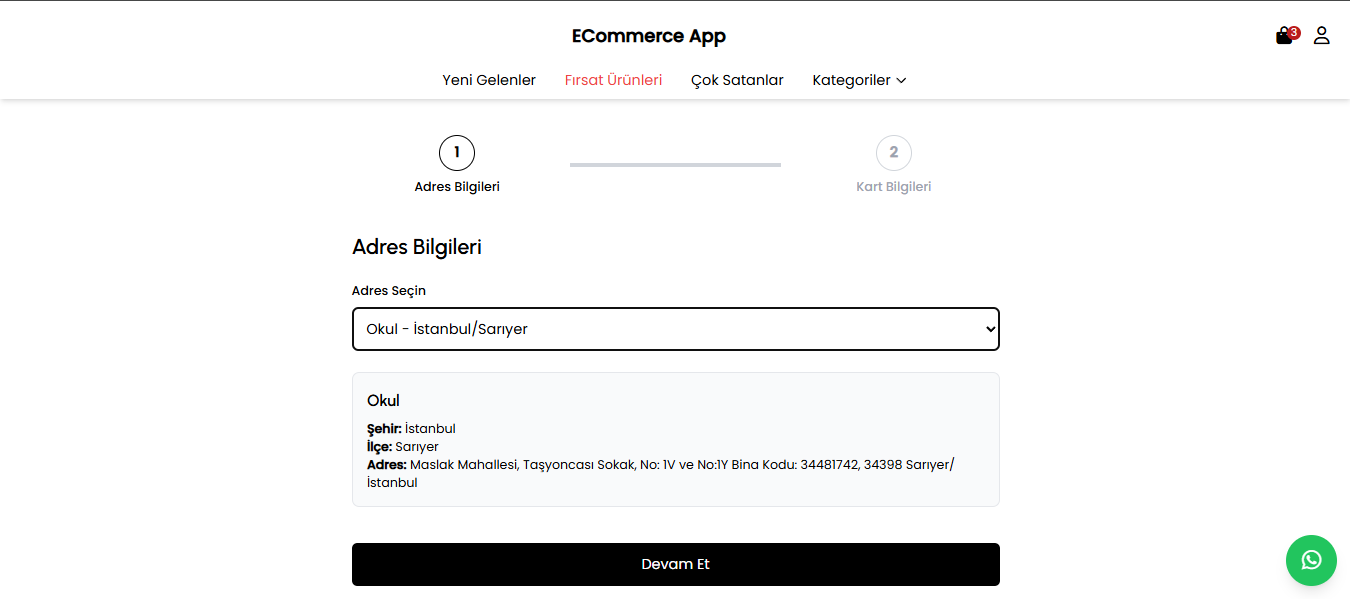
Task: Select step 1 Adres Bilgileri circle
Action: (x=457, y=152)
